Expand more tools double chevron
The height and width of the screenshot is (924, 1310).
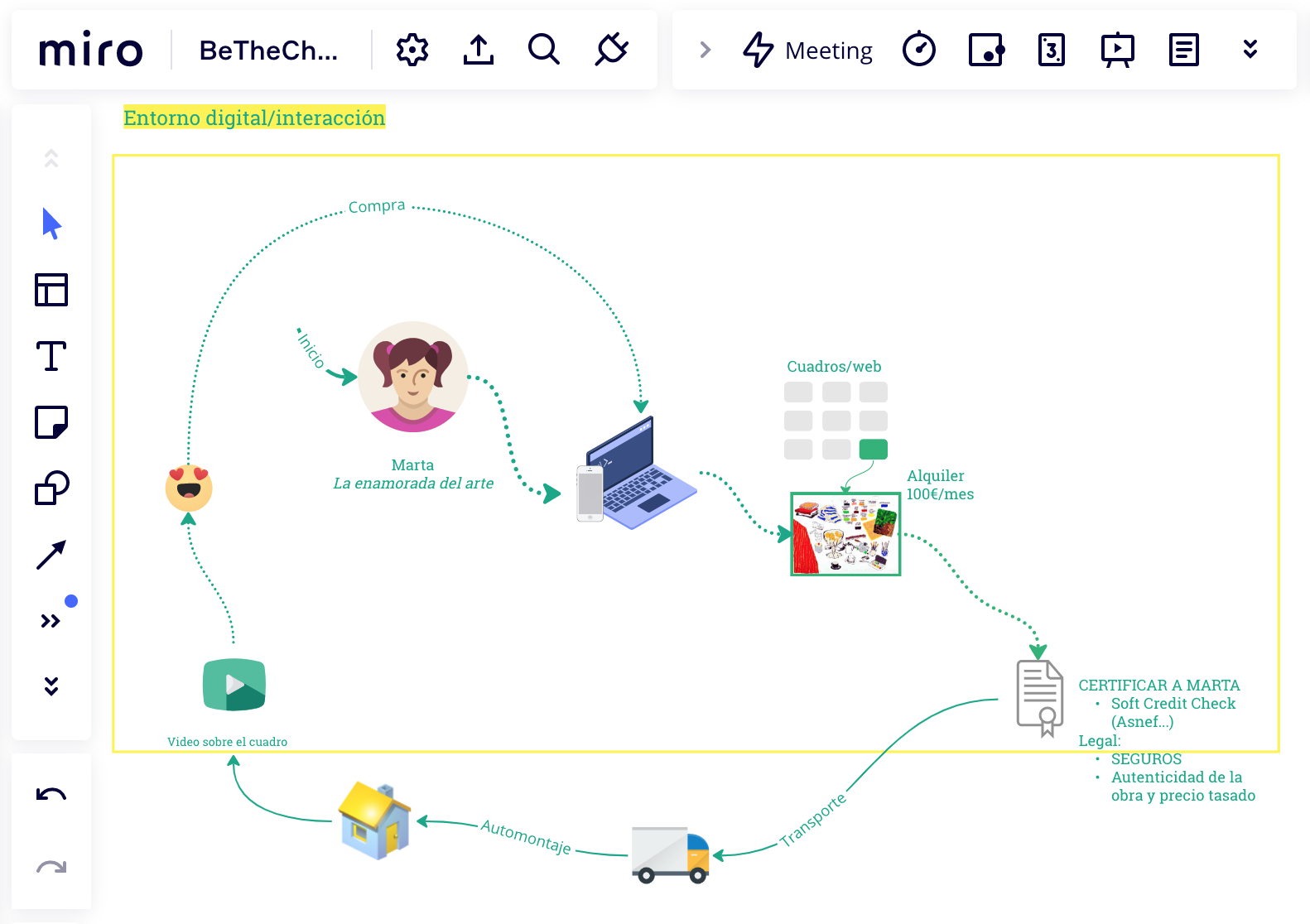coord(51,621)
